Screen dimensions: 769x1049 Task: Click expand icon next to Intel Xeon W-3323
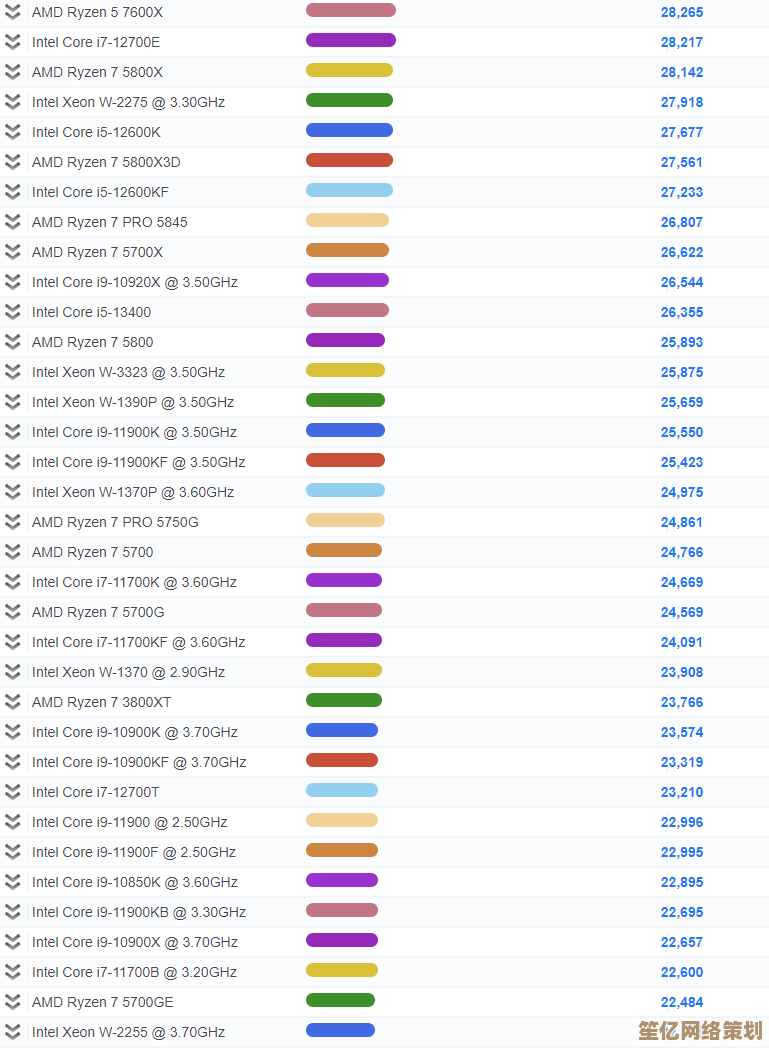tap(12, 372)
